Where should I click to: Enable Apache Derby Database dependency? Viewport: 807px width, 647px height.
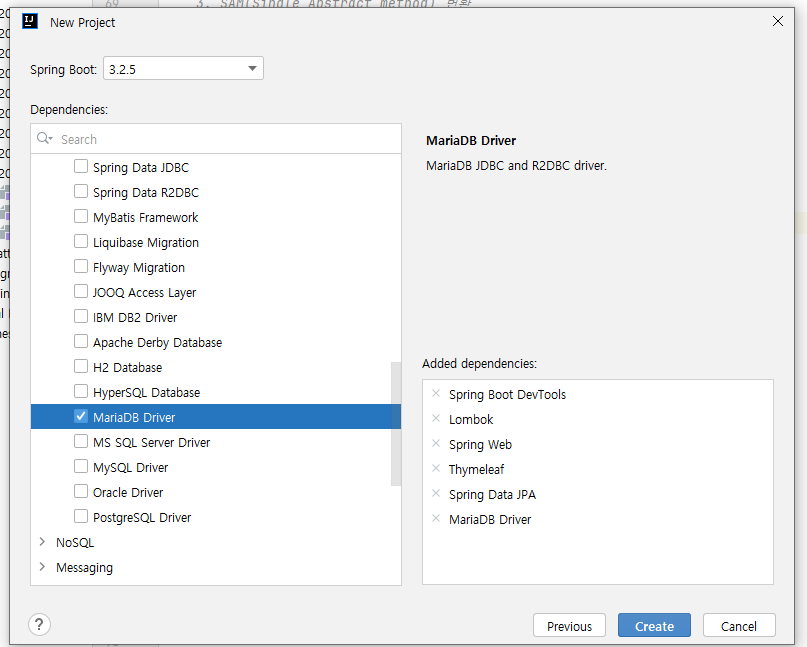coord(81,341)
